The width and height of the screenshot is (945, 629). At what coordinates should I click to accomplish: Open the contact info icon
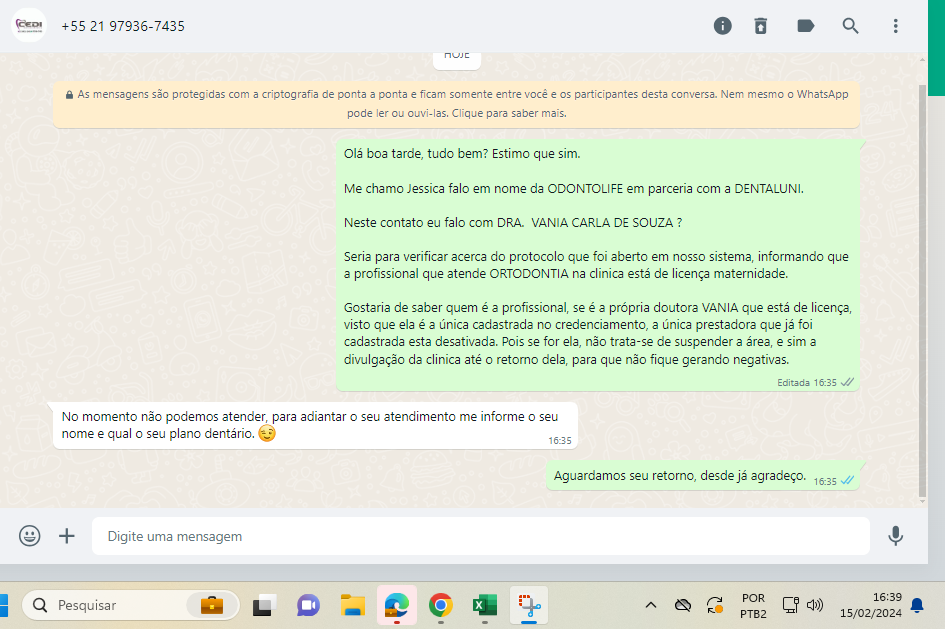[723, 26]
